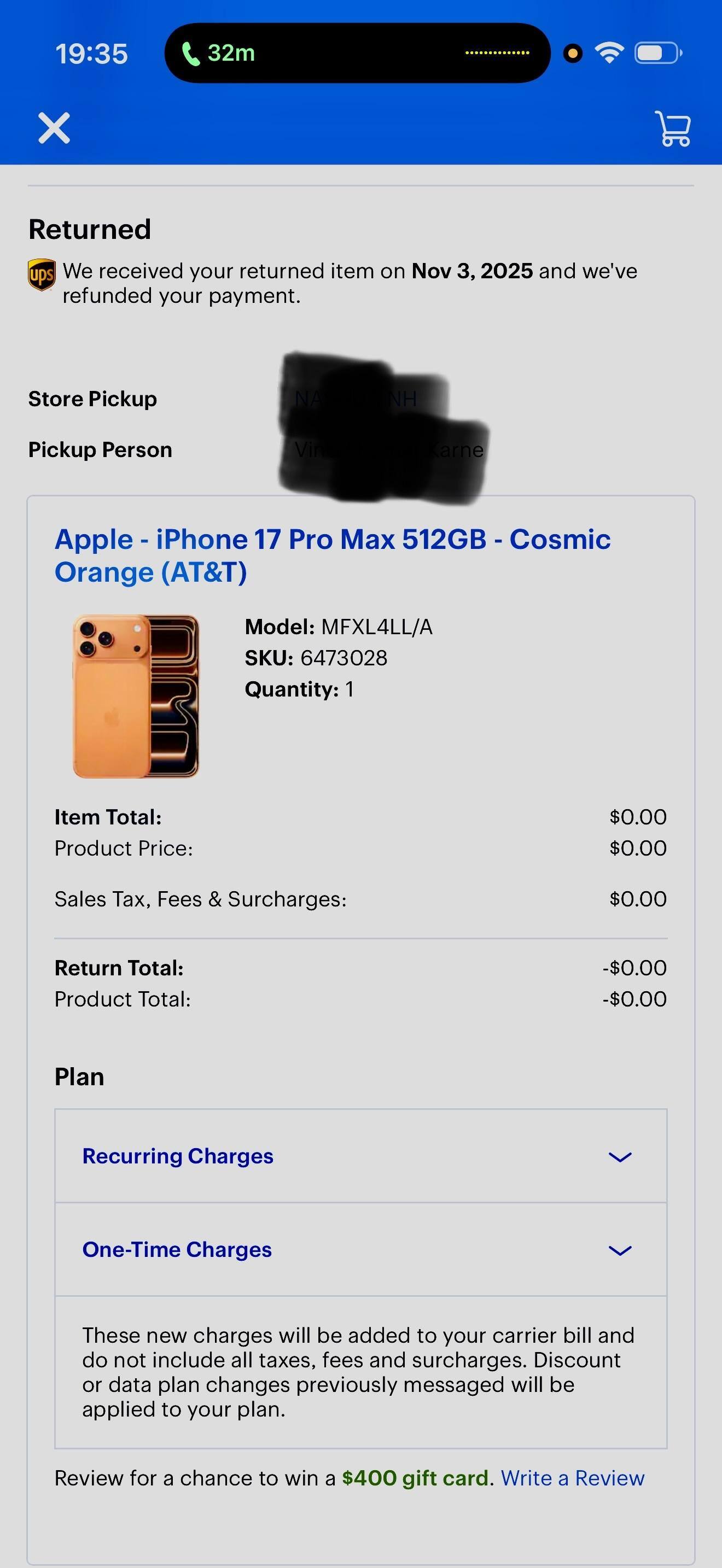Tap the ongoing call indicator
Image resolution: width=722 pixels, height=1568 pixels.
[x=219, y=54]
